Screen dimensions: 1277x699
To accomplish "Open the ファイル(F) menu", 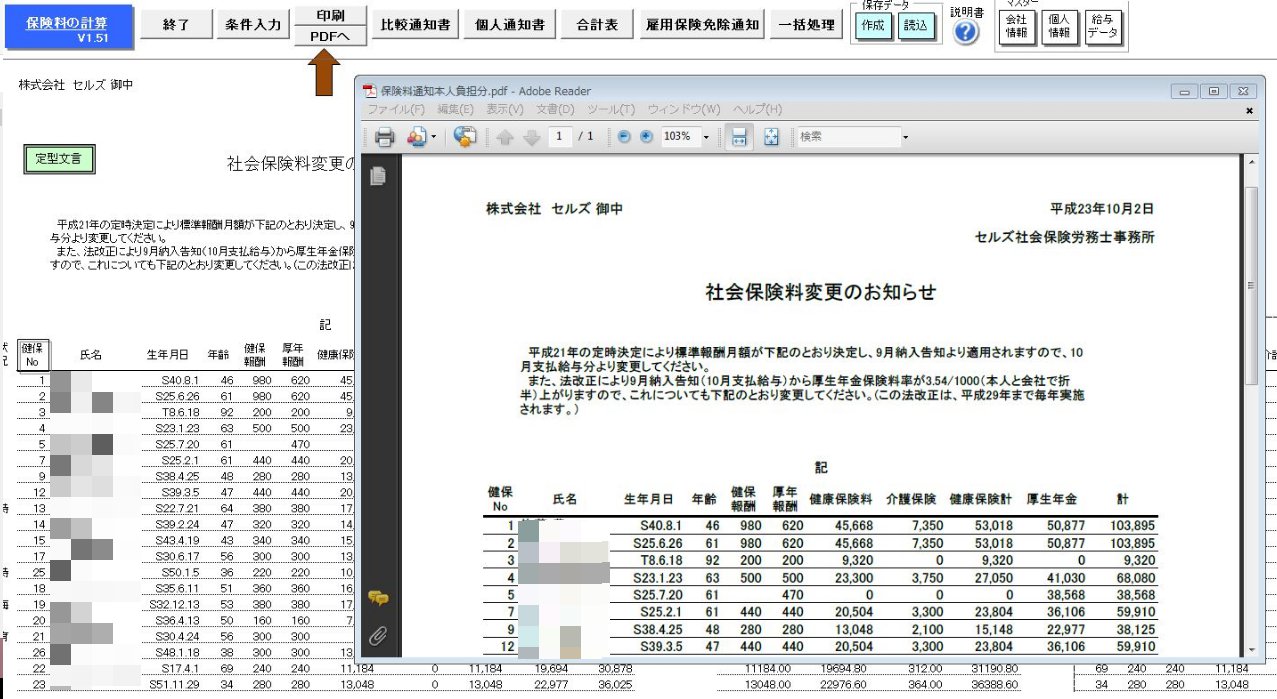I will click(397, 109).
